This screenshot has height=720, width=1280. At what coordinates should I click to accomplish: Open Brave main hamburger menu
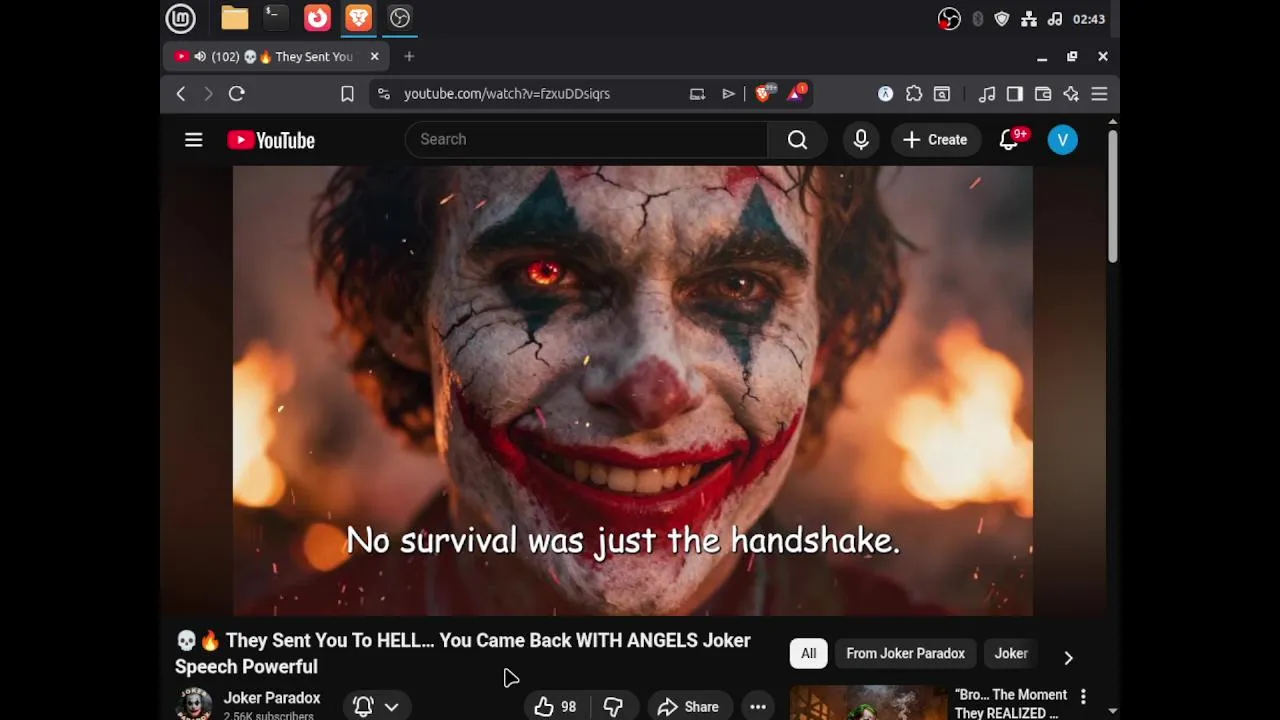click(1099, 94)
